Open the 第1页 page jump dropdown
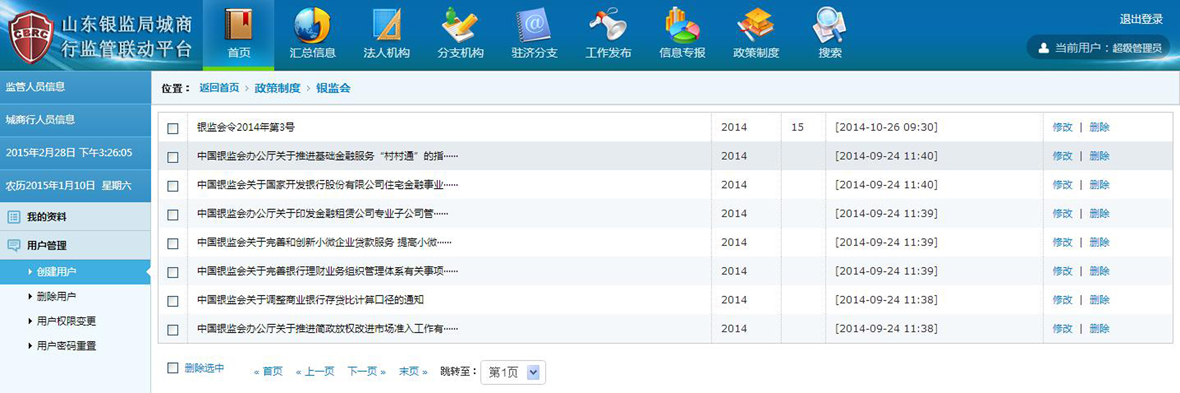Image resolution: width=1180 pixels, height=393 pixels. [512, 372]
